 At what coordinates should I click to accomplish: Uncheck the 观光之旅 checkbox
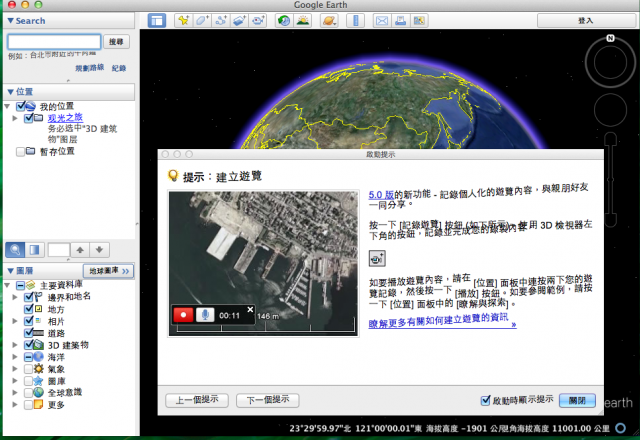coord(29,118)
